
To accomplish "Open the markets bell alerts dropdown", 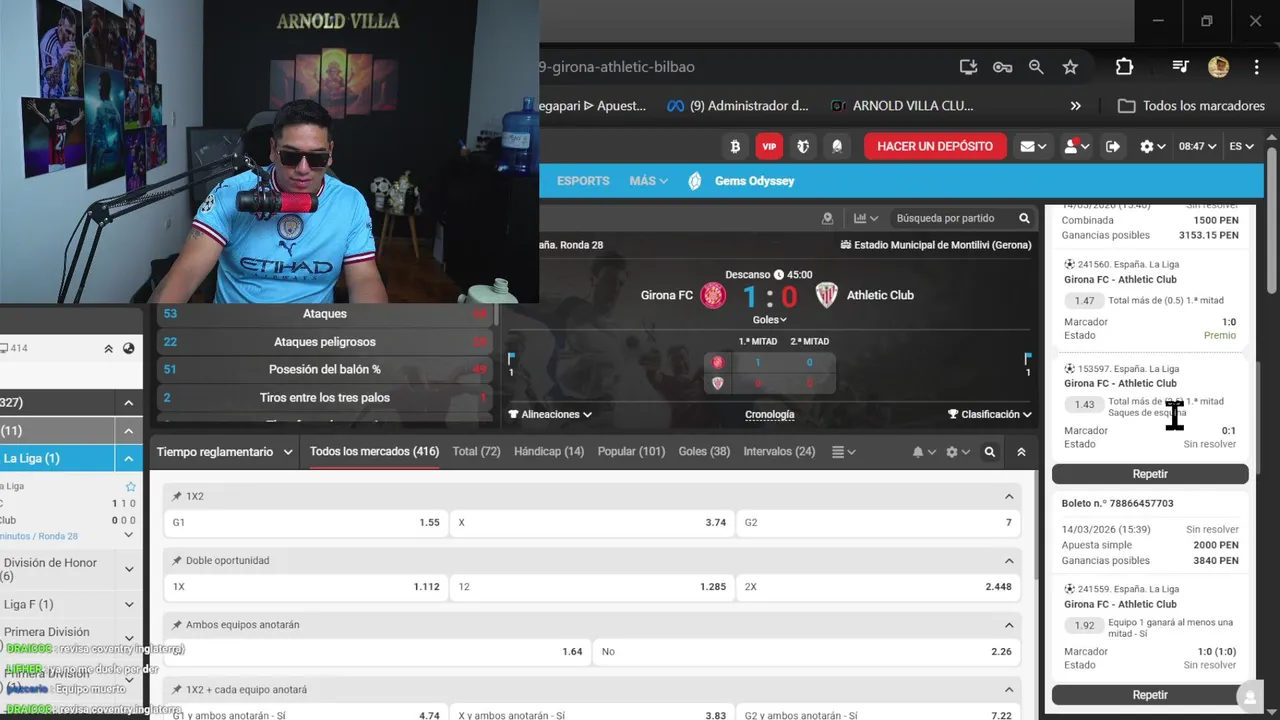I will [x=924, y=452].
